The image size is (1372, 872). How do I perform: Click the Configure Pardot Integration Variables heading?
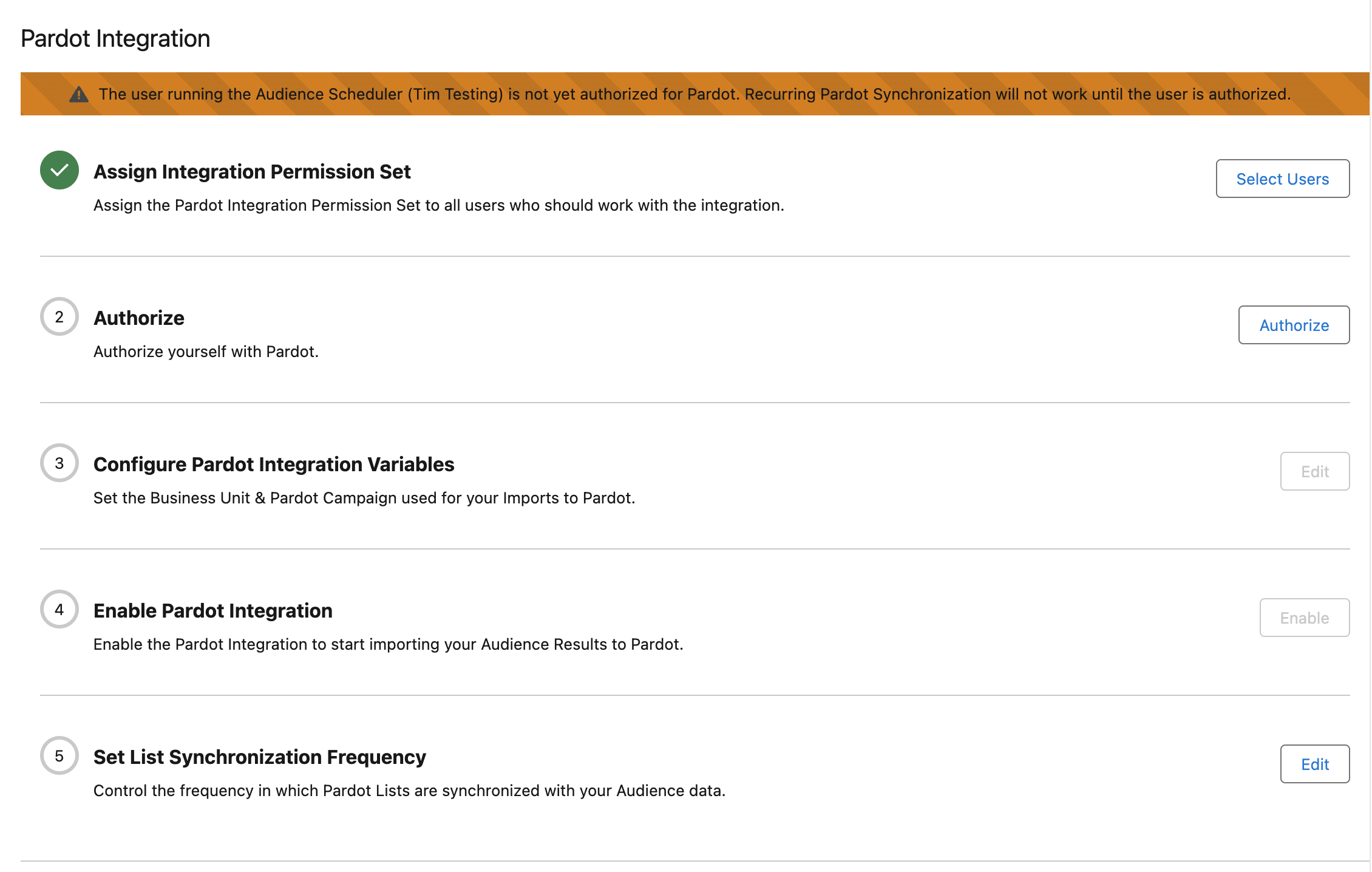[x=274, y=465]
